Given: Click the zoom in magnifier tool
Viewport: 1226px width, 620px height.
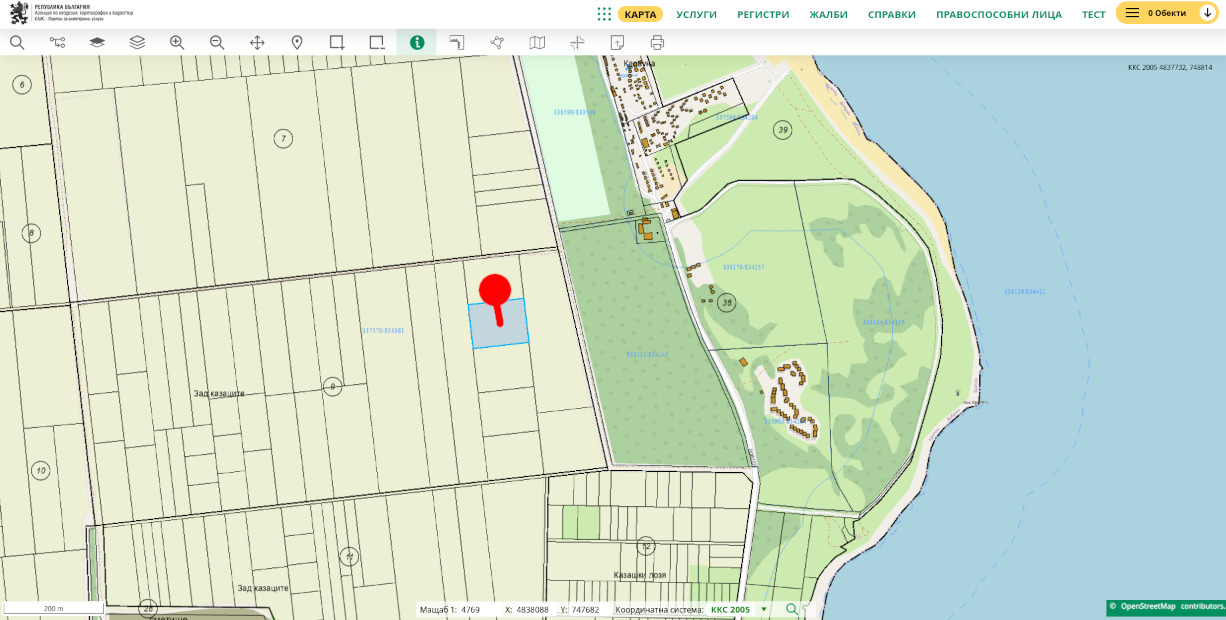Looking at the screenshot, I should (x=177, y=42).
